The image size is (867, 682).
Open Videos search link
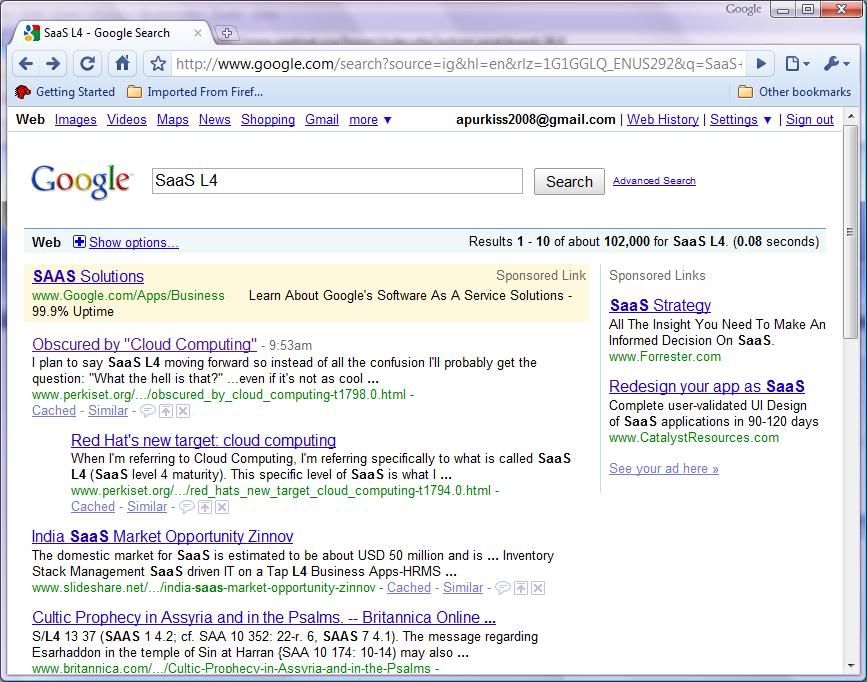pos(127,119)
